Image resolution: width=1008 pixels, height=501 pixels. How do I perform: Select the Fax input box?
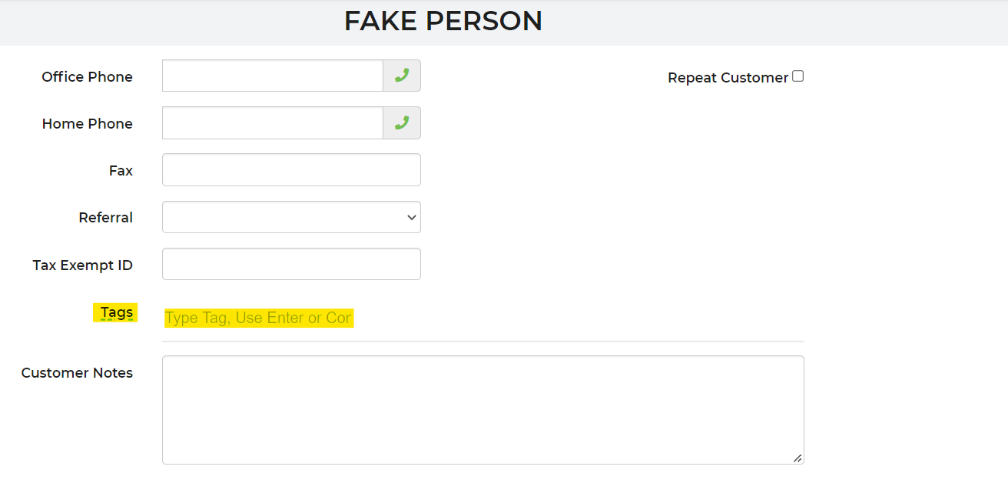[x=291, y=170]
